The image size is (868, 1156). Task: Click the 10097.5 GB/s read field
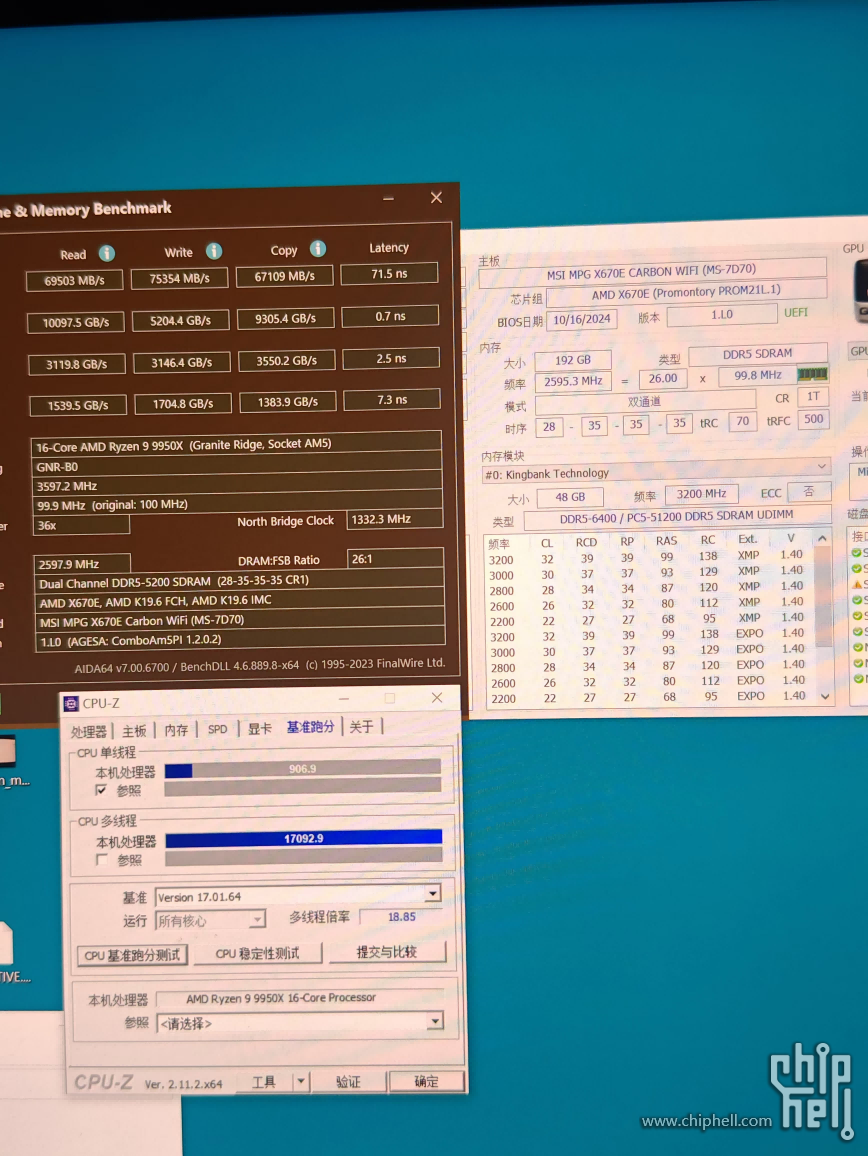coord(76,323)
